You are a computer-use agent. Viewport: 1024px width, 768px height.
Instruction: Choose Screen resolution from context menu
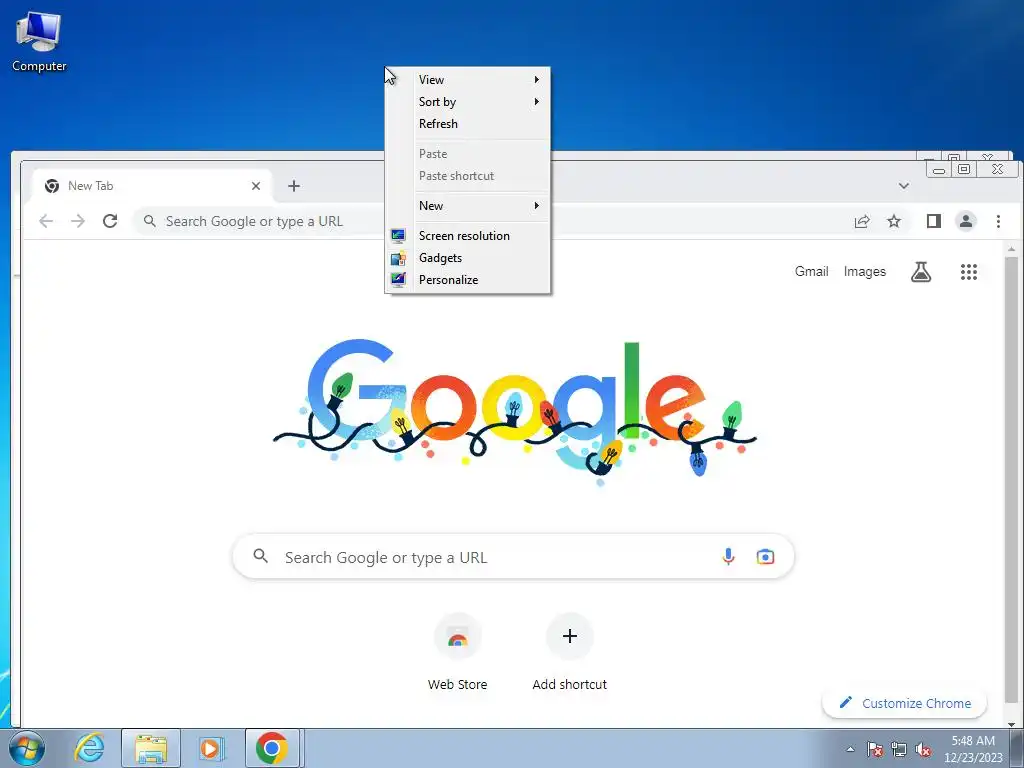tap(468, 236)
